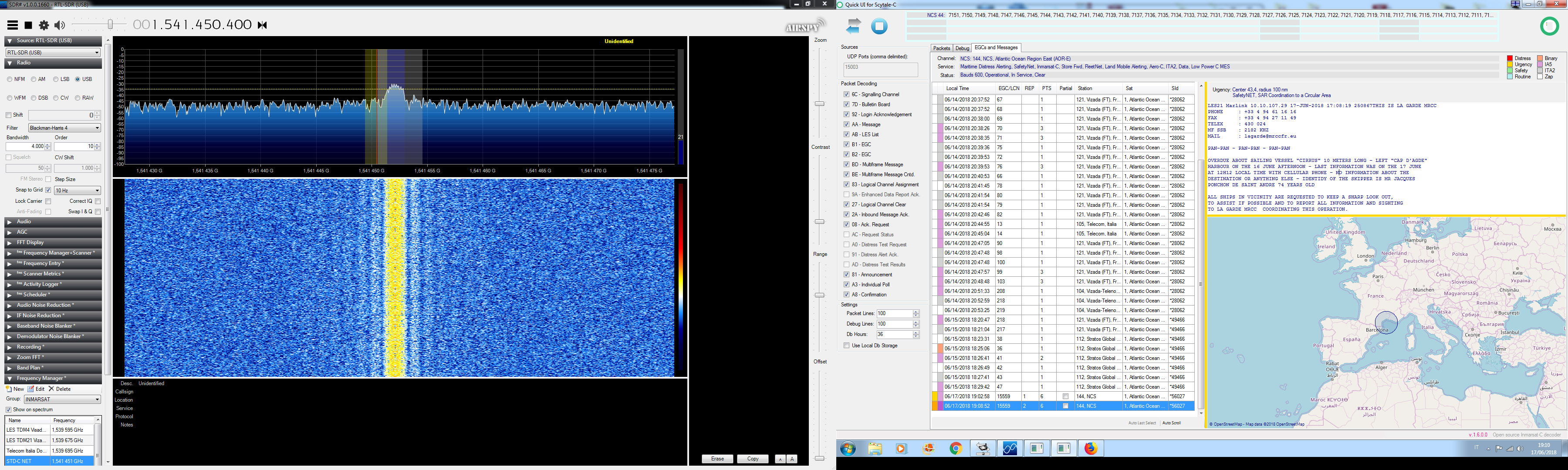The height and width of the screenshot is (470, 1568).
Task: Toggle 7D - Bulletin Board packet decoding
Action: [846, 104]
